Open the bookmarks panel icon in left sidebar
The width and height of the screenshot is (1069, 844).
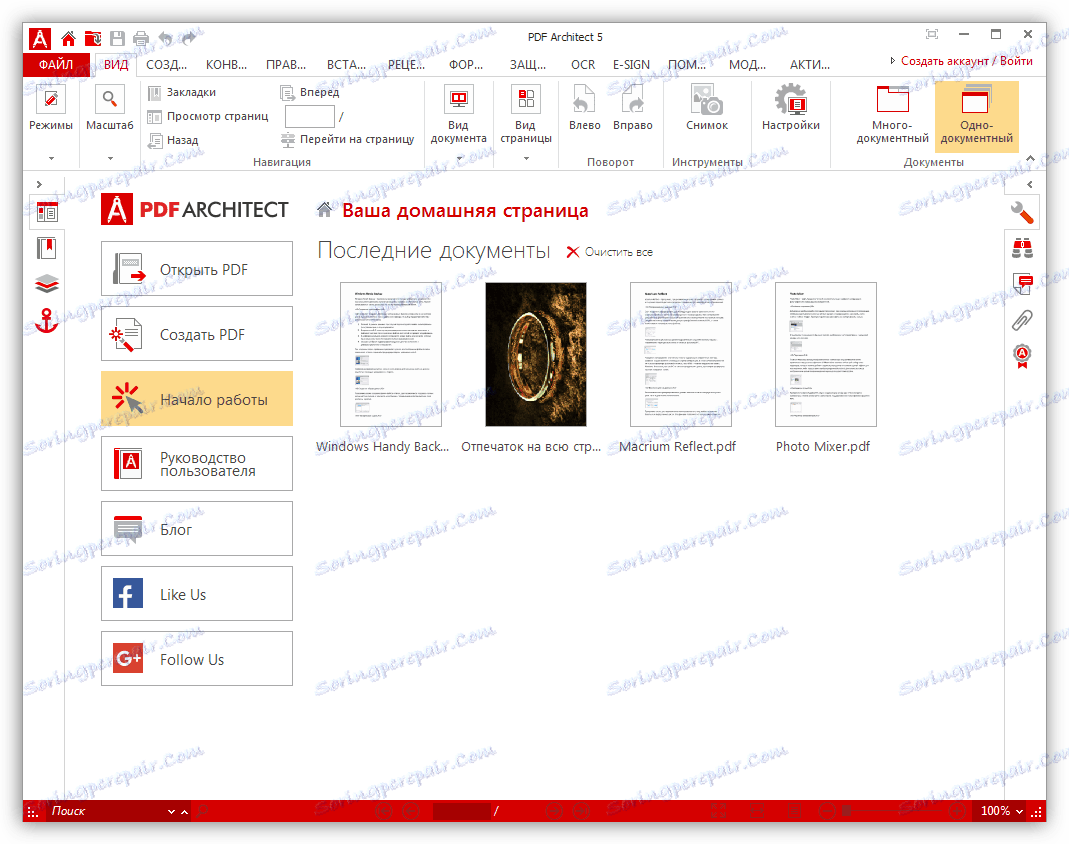tap(47, 248)
